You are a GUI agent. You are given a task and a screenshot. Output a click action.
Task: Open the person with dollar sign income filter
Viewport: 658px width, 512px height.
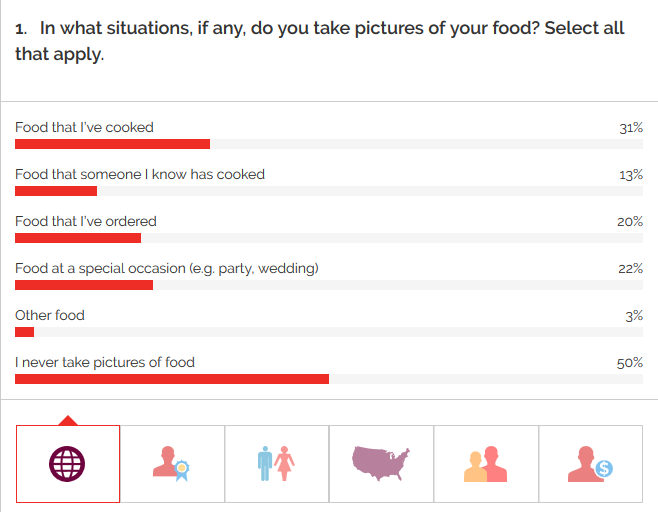click(x=590, y=463)
